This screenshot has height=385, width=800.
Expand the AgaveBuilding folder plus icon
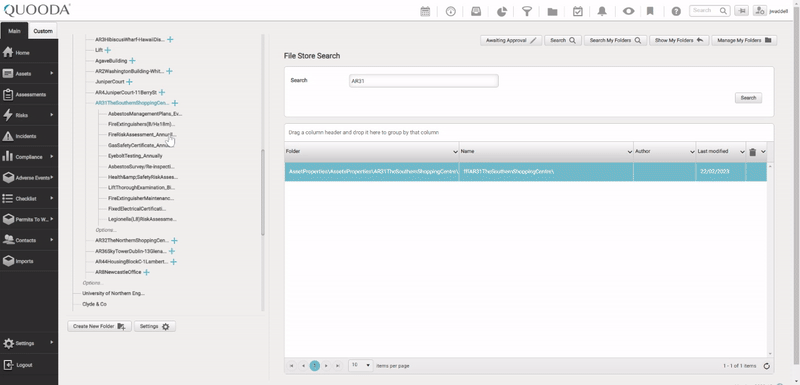pos(132,61)
